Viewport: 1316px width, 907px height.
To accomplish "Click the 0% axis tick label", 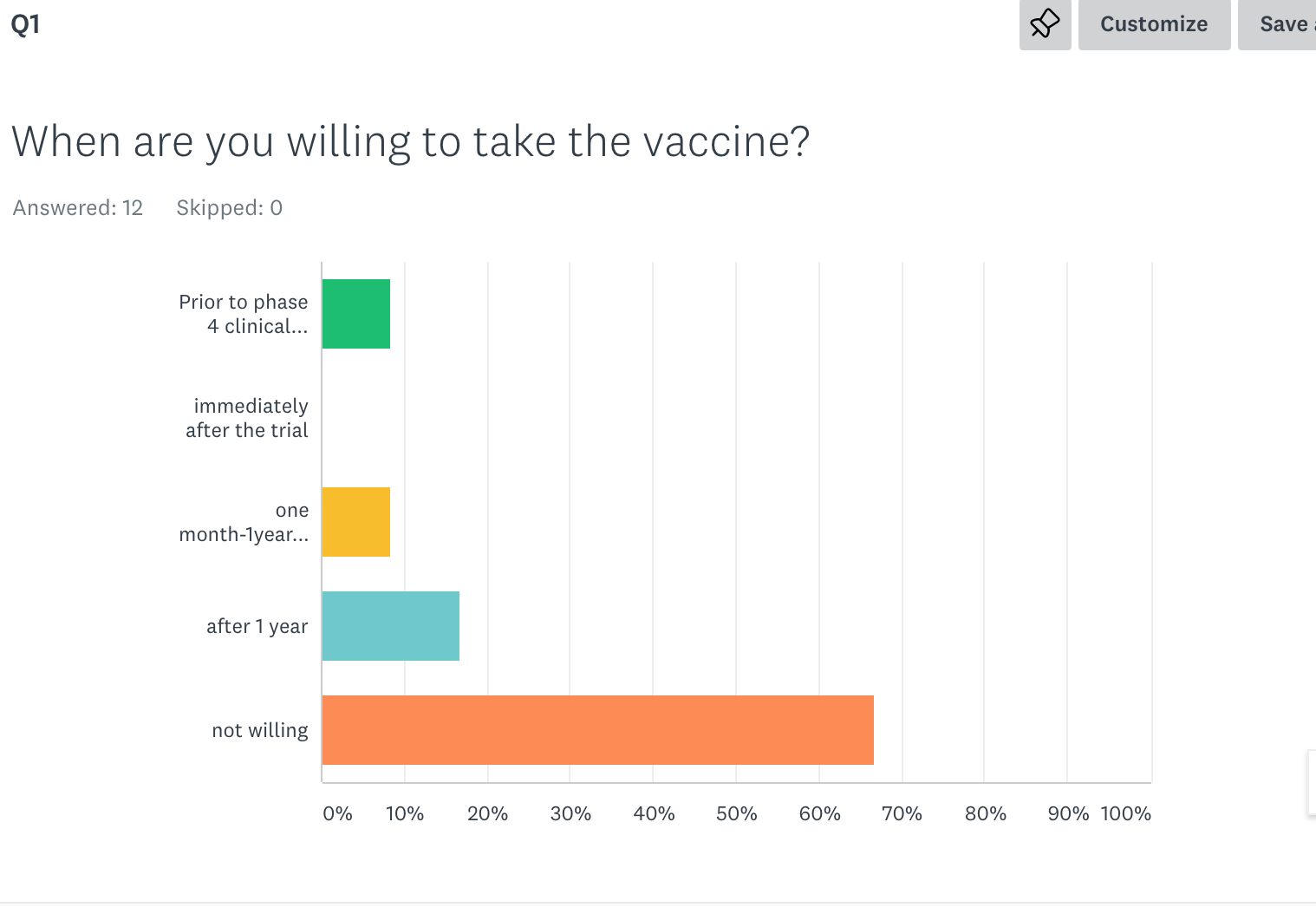I will pyautogui.click(x=337, y=813).
